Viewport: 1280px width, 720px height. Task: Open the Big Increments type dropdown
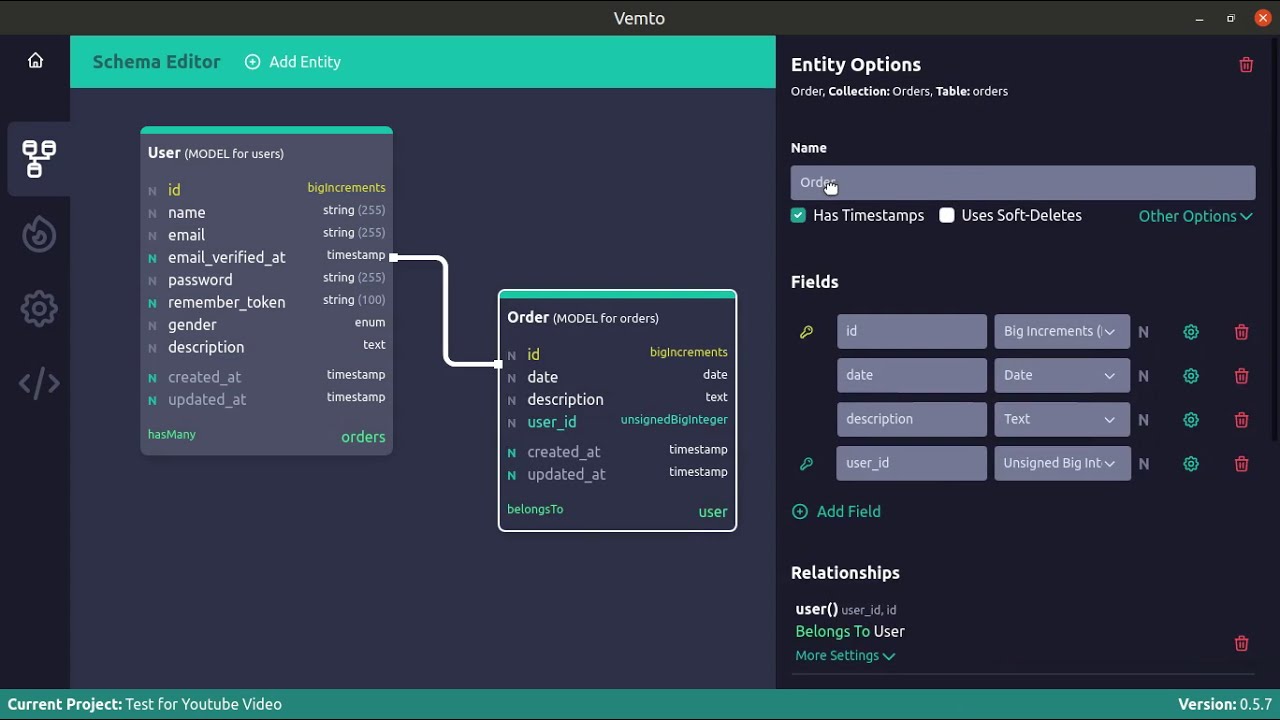(x=1062, y=331)
